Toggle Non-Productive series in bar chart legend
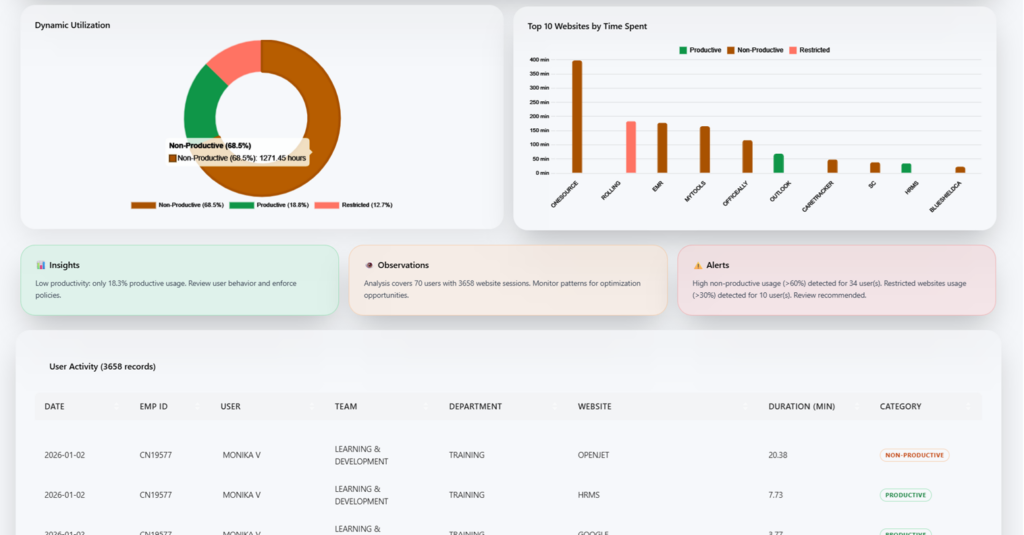The width and height of the screenshot is (1024, 535). (x=755, y=50)
